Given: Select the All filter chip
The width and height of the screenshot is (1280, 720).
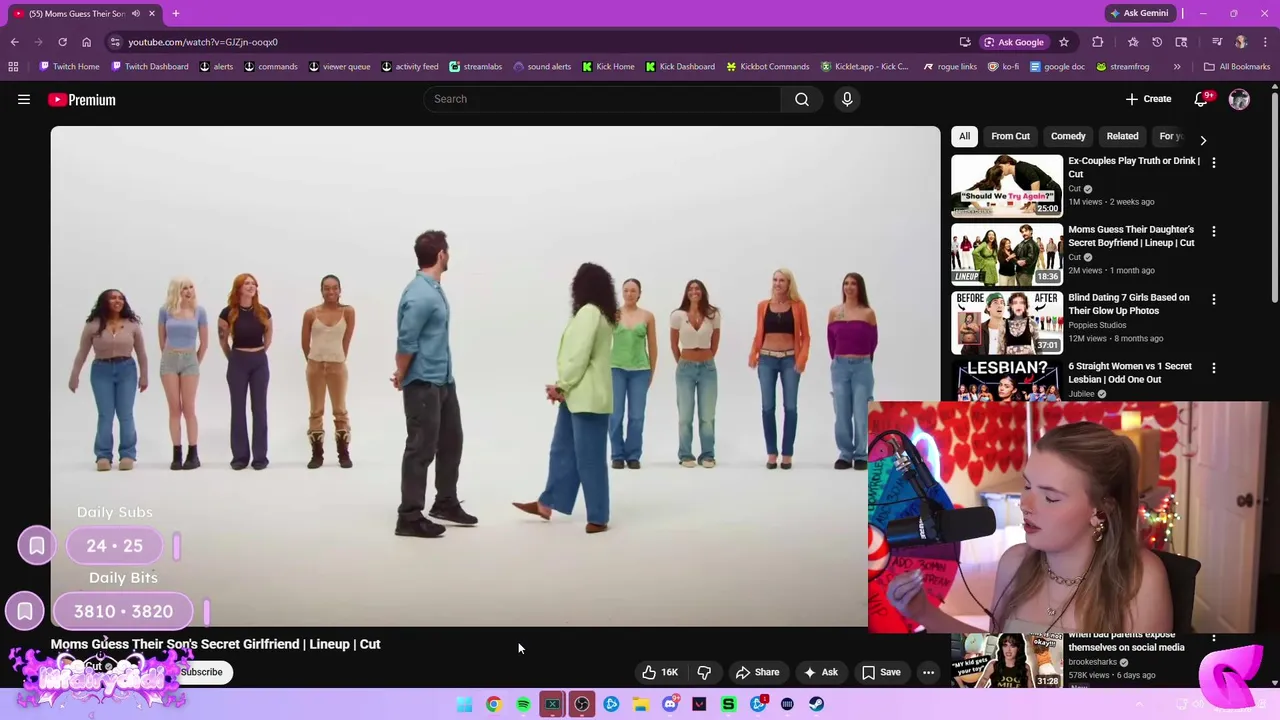Looking at the screenshot, I should click(964, 136).
